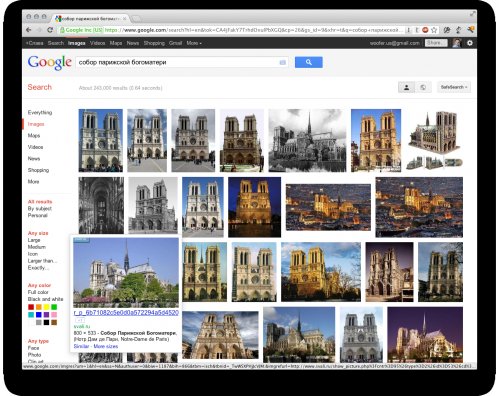Click the red round extension icon in address bar
The image size is (499, 396).
coord(425,30)
